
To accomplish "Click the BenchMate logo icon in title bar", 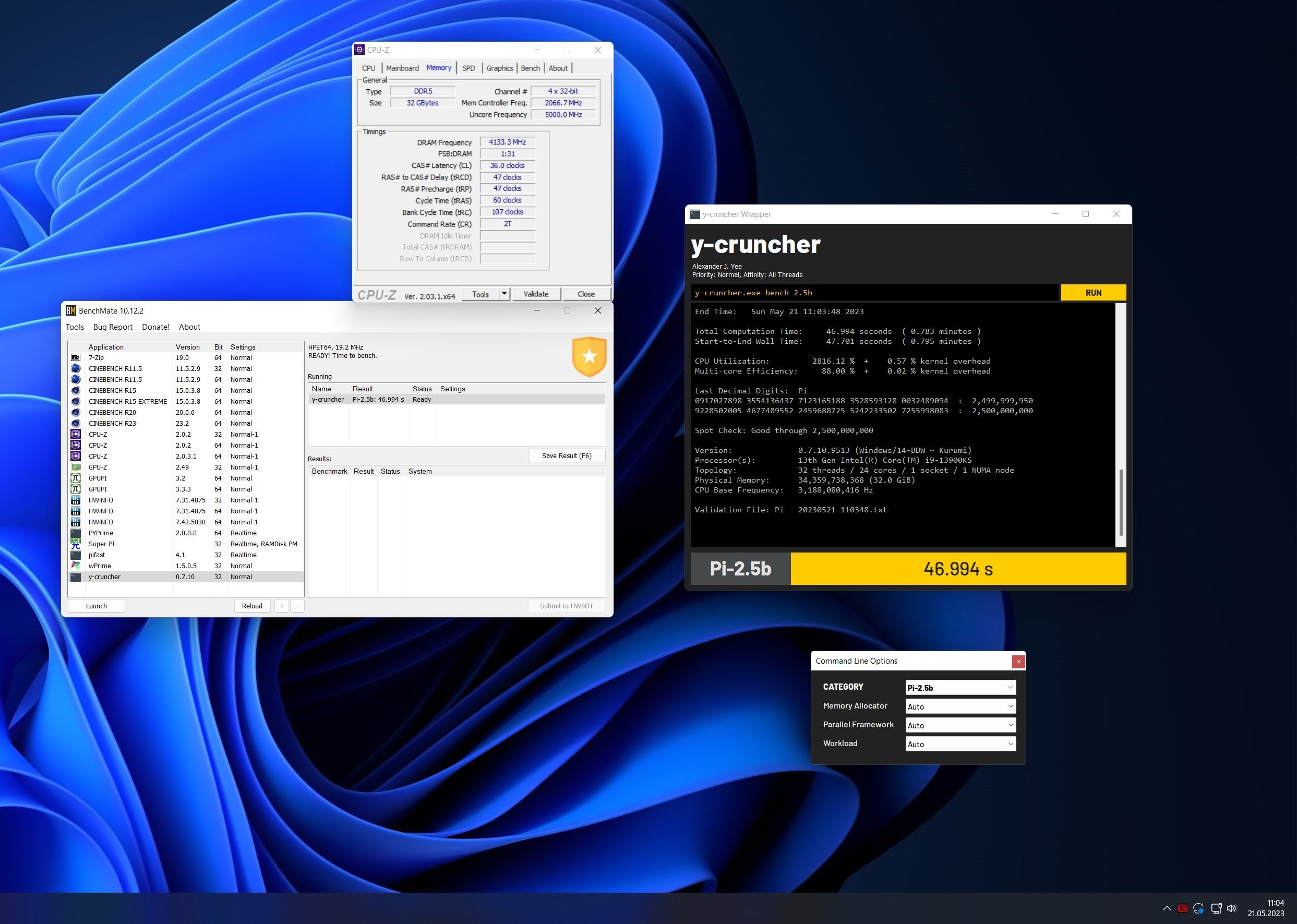I will [71, 310].
